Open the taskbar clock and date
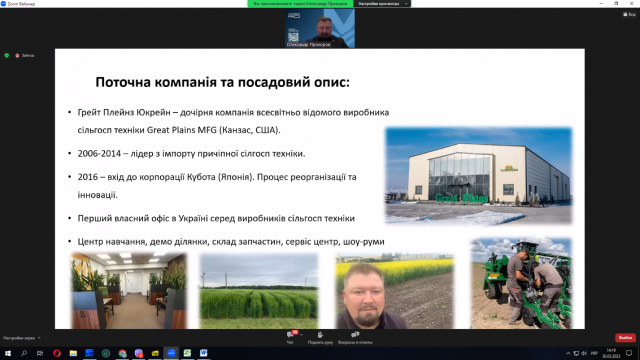The width and height of the screenshot is (640, 360). coord(611,353)
